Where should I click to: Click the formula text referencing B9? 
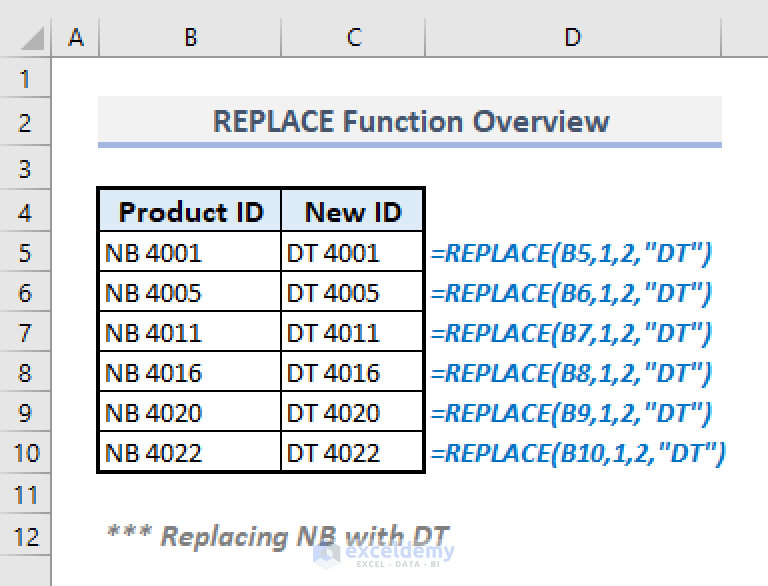[x=571, y=414]
